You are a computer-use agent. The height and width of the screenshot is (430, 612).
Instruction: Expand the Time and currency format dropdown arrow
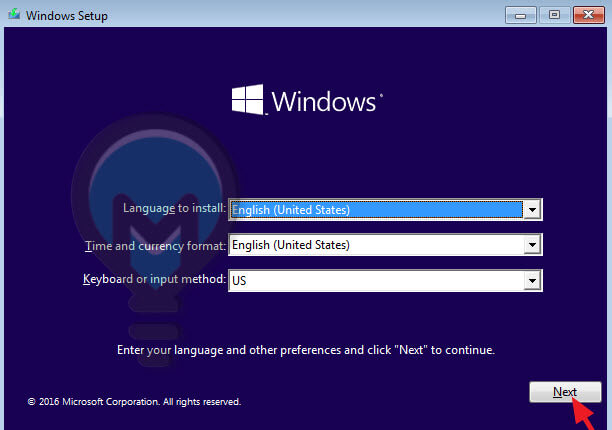point(532,245)
